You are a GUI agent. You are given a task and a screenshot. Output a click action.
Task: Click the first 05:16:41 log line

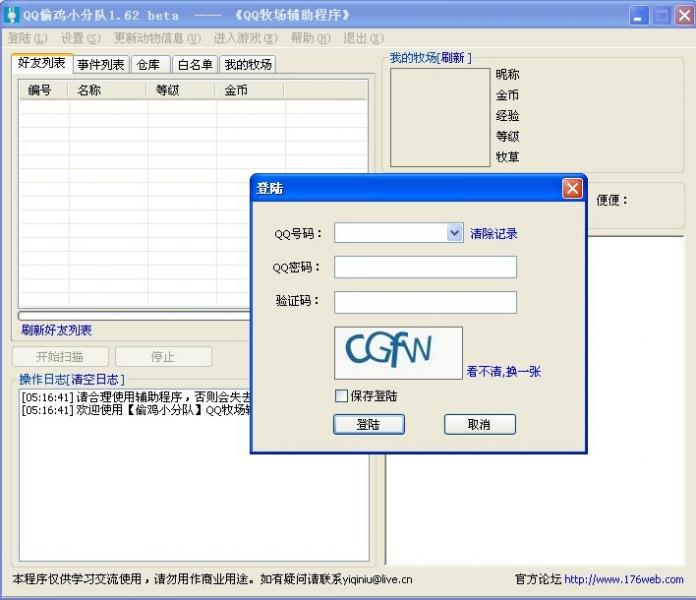click(136, 396)
